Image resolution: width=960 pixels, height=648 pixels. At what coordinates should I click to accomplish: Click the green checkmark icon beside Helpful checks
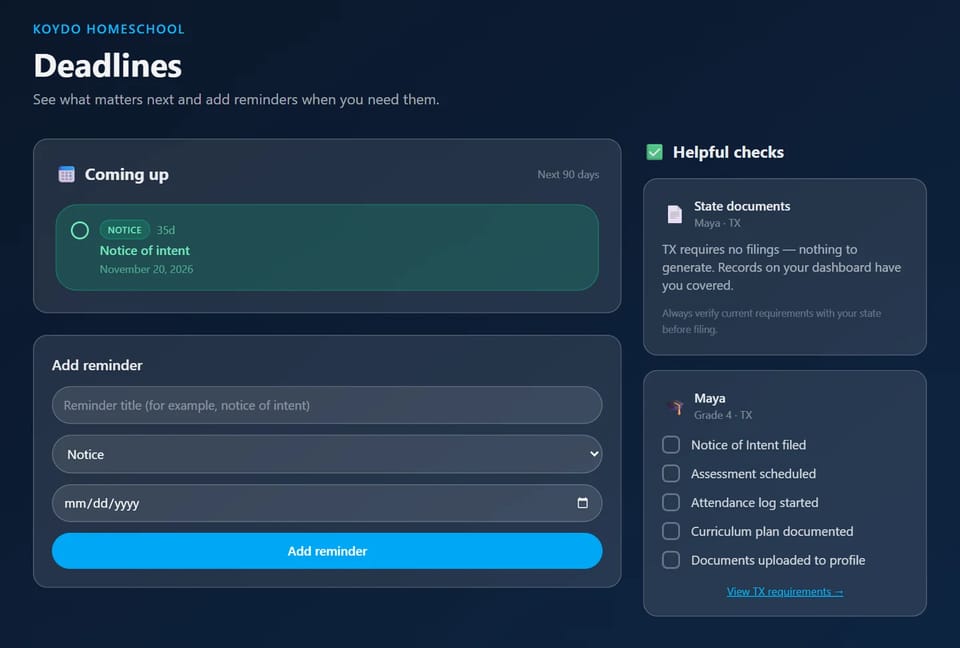point(654,152)
